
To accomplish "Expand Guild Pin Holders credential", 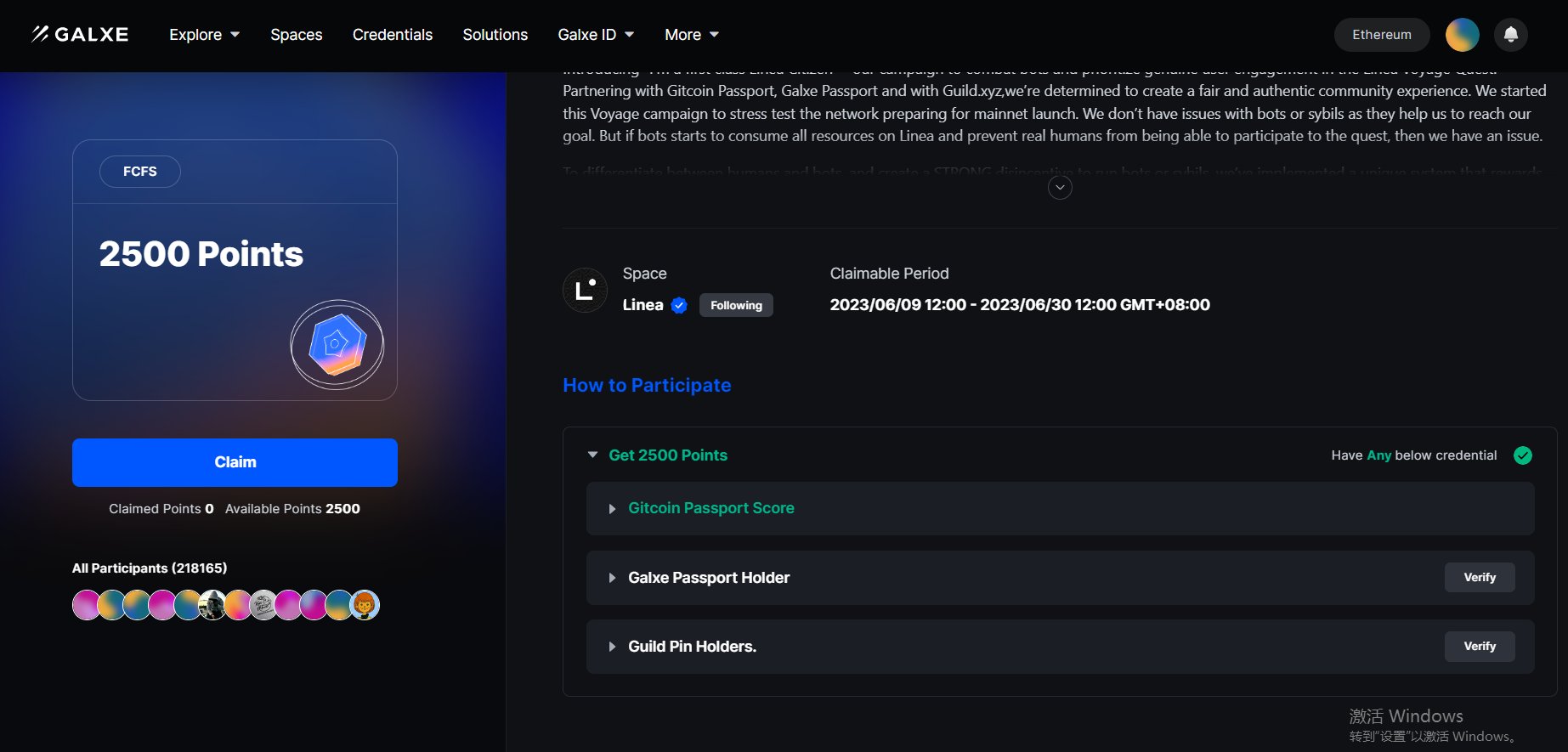I will pos(612,647).
